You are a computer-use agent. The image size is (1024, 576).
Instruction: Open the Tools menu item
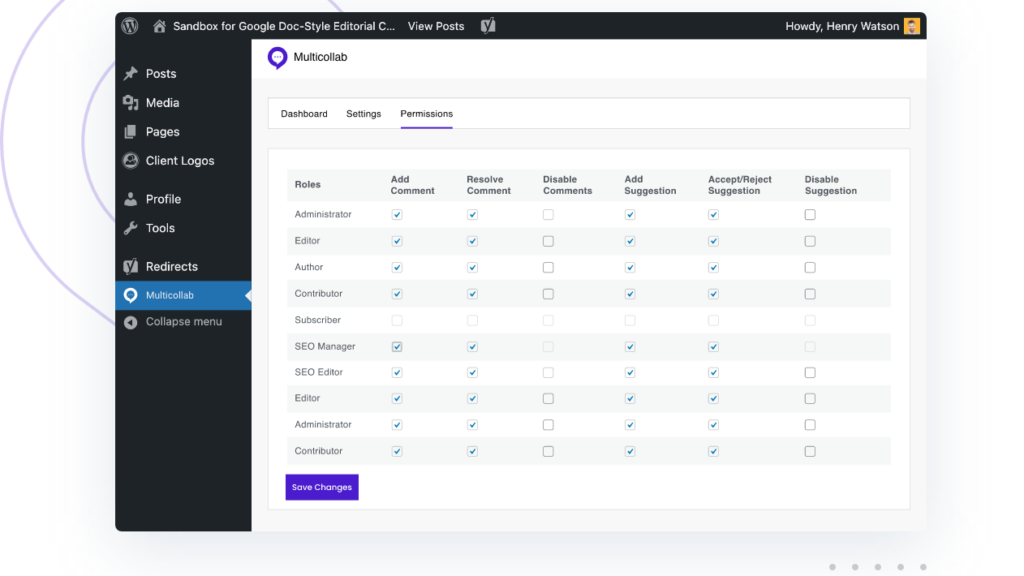160,228
